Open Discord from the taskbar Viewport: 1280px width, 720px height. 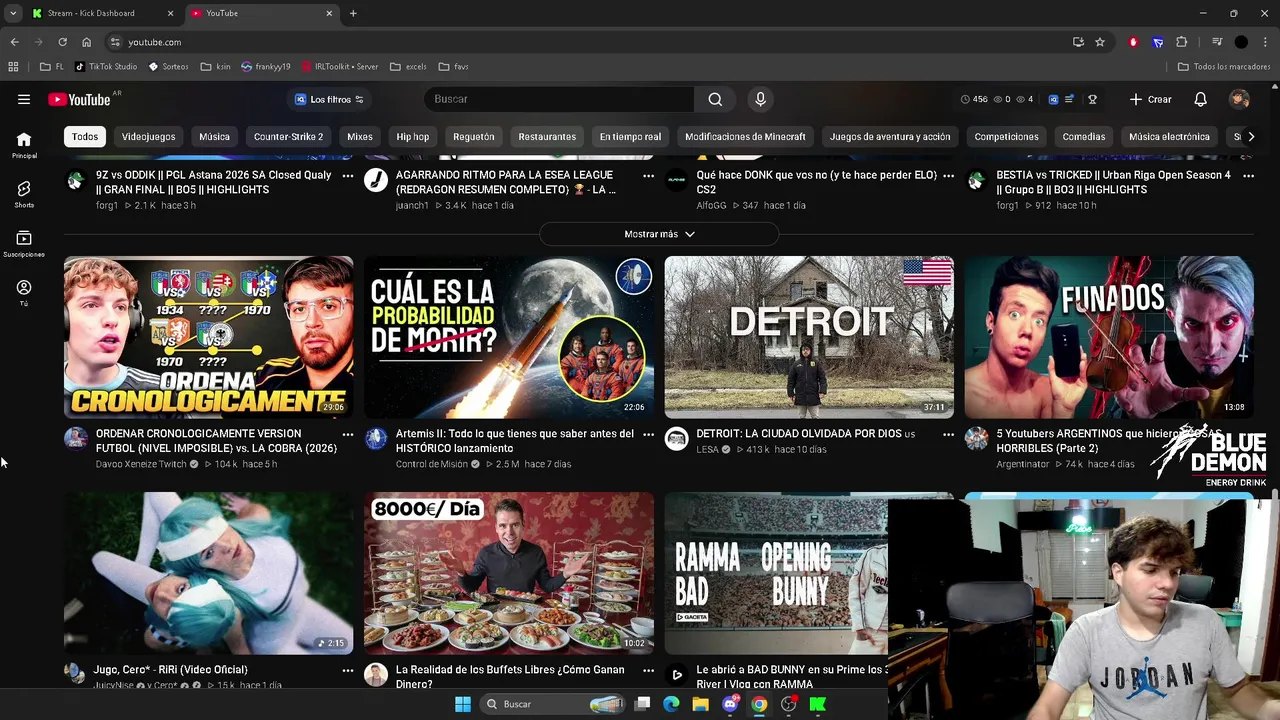coord(730,704)
